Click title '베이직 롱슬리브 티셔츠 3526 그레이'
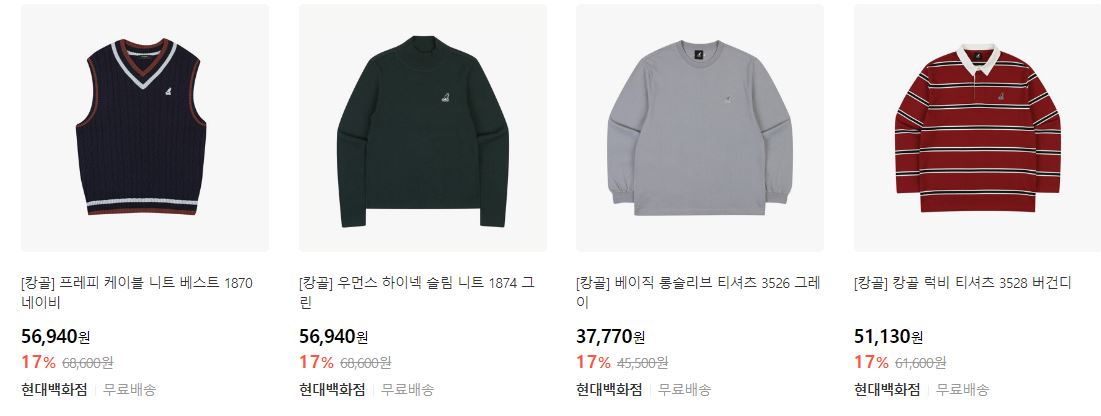Screen dimensions: 1101x416 [698, 293]
